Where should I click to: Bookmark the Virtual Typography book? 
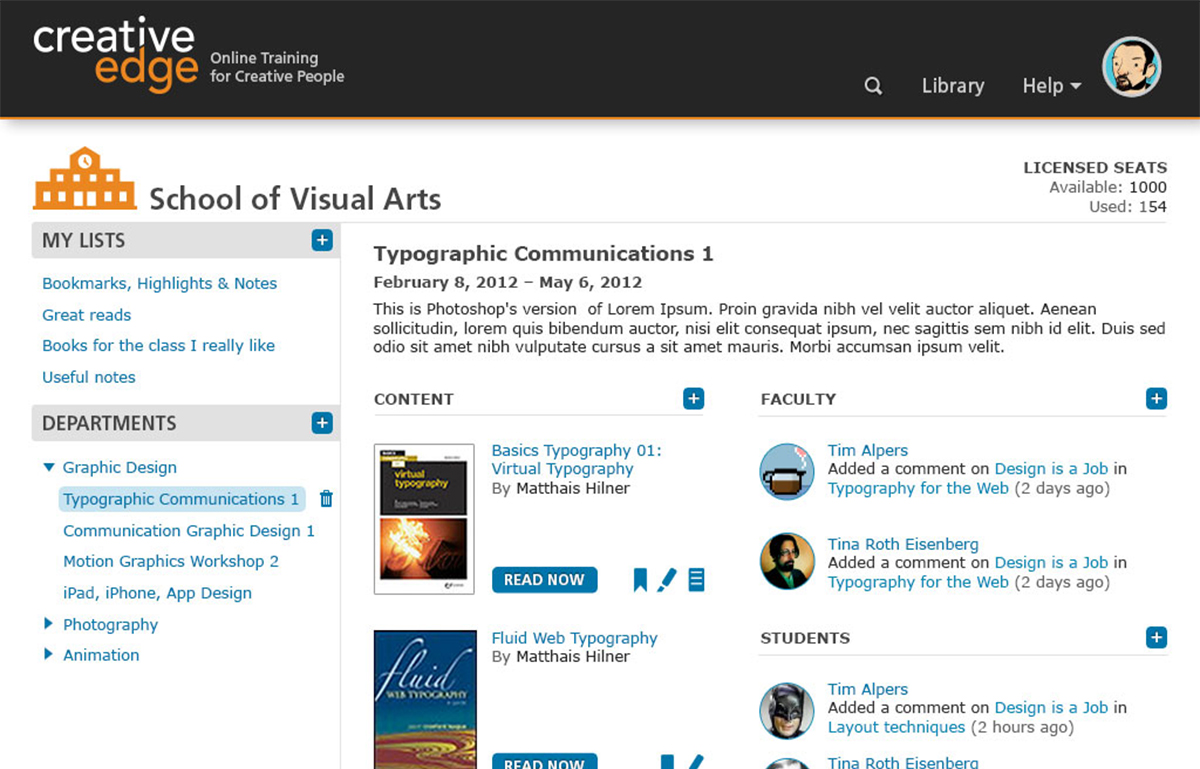pyautogui.click(x=640, y=580)
